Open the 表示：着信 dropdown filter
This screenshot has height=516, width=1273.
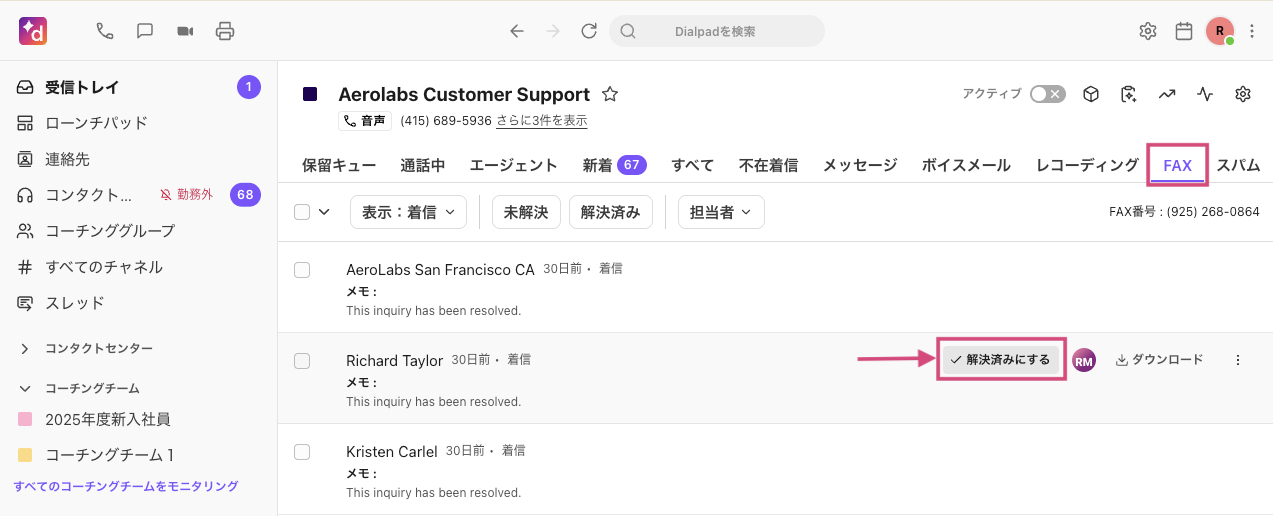pyautogui.click(x=408, y=212)
